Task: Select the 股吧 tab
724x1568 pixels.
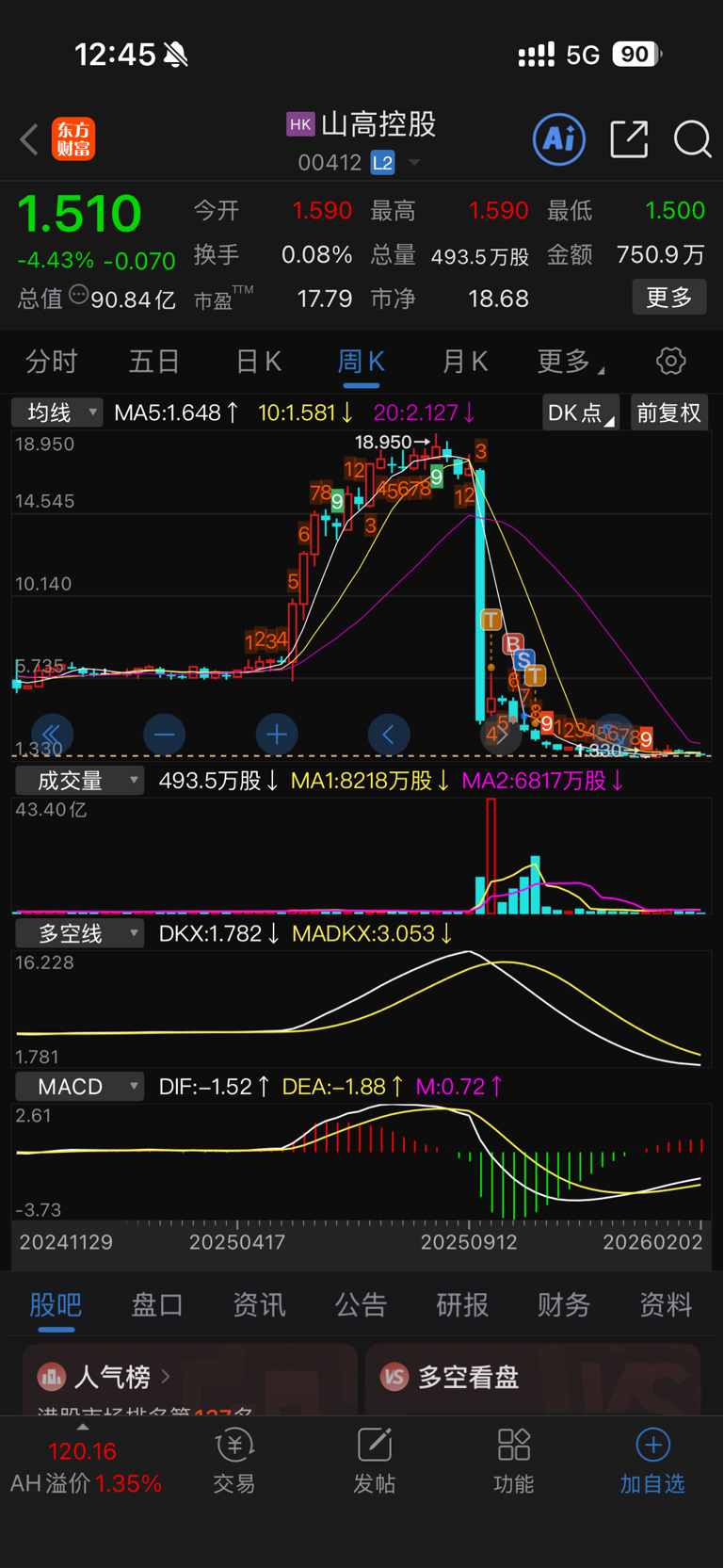Action: point(56,1304)
